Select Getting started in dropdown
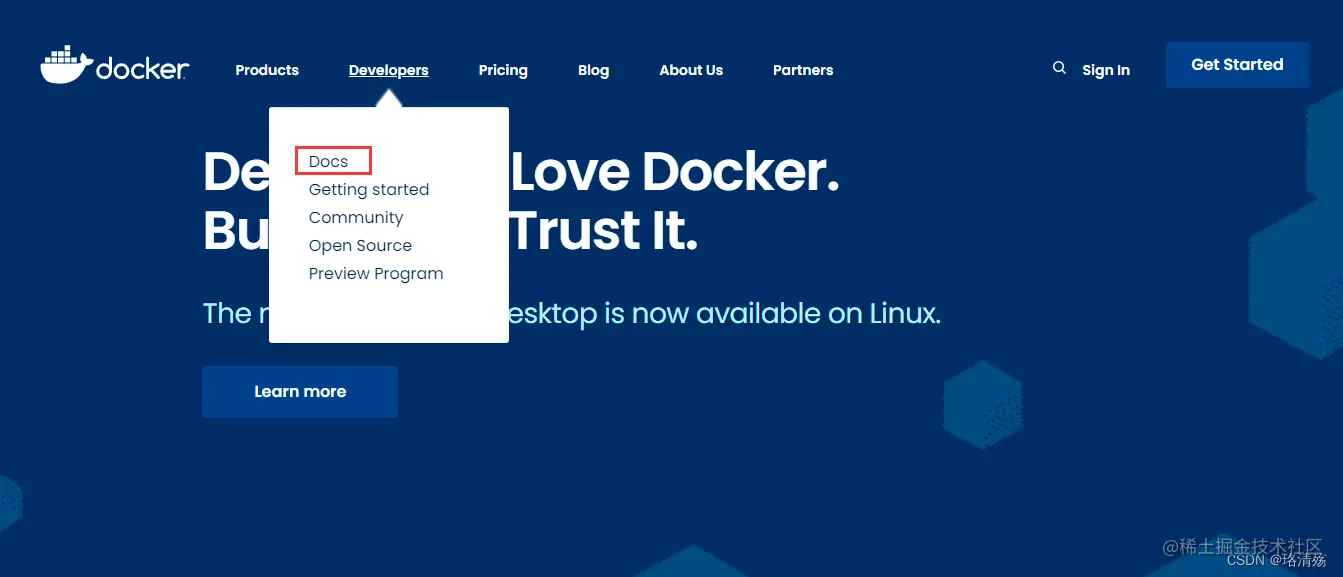 click(369, 189)
